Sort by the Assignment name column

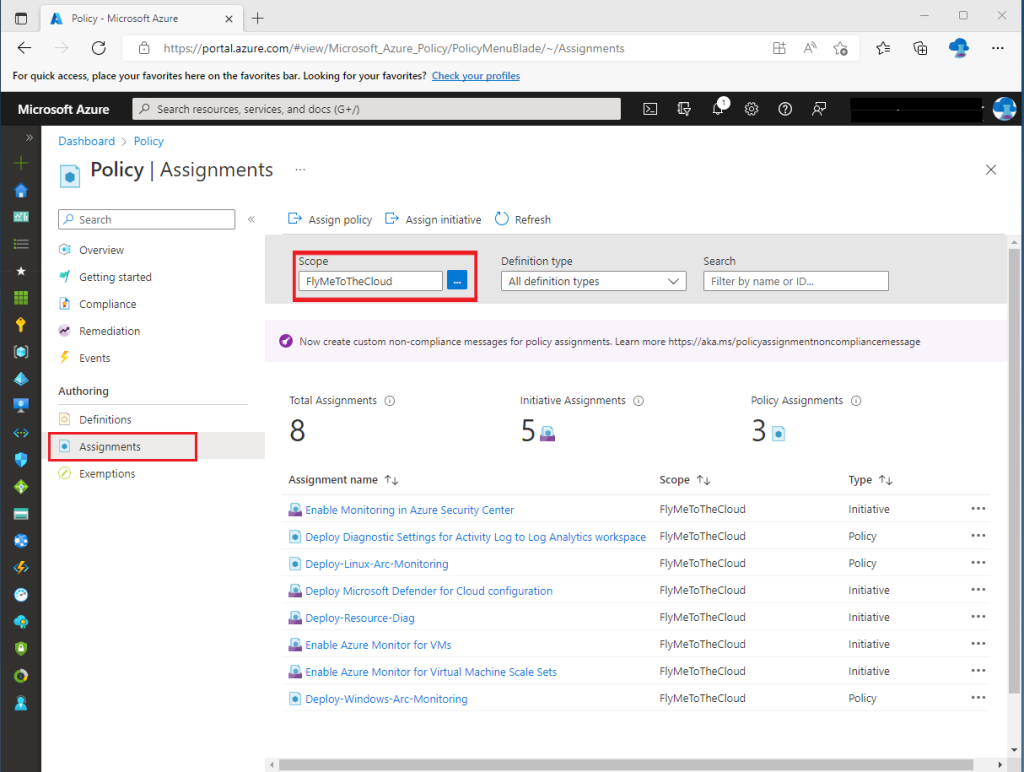pyautogui.click(x=391, y=481)
